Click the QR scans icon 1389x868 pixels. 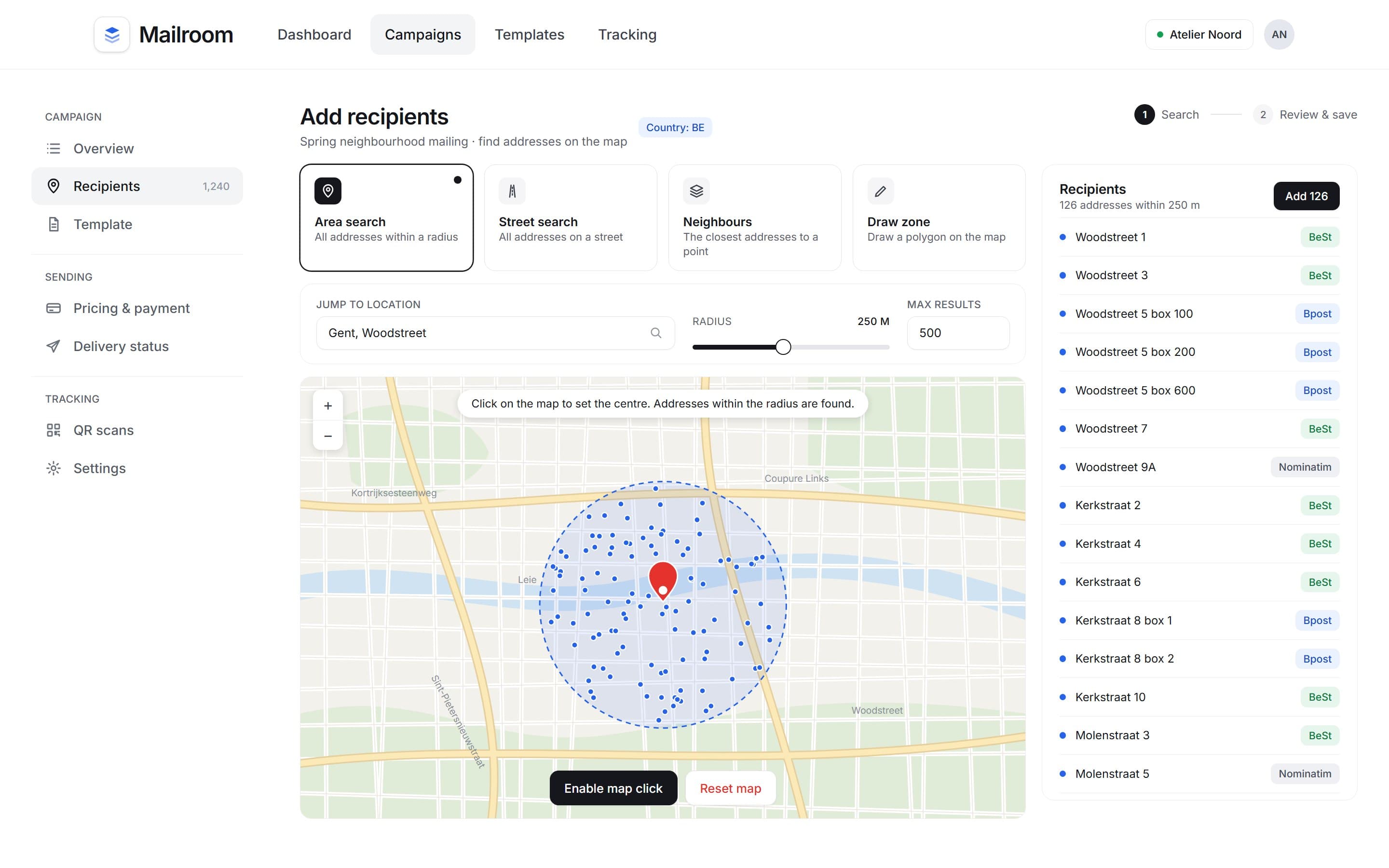click(54, 430)
